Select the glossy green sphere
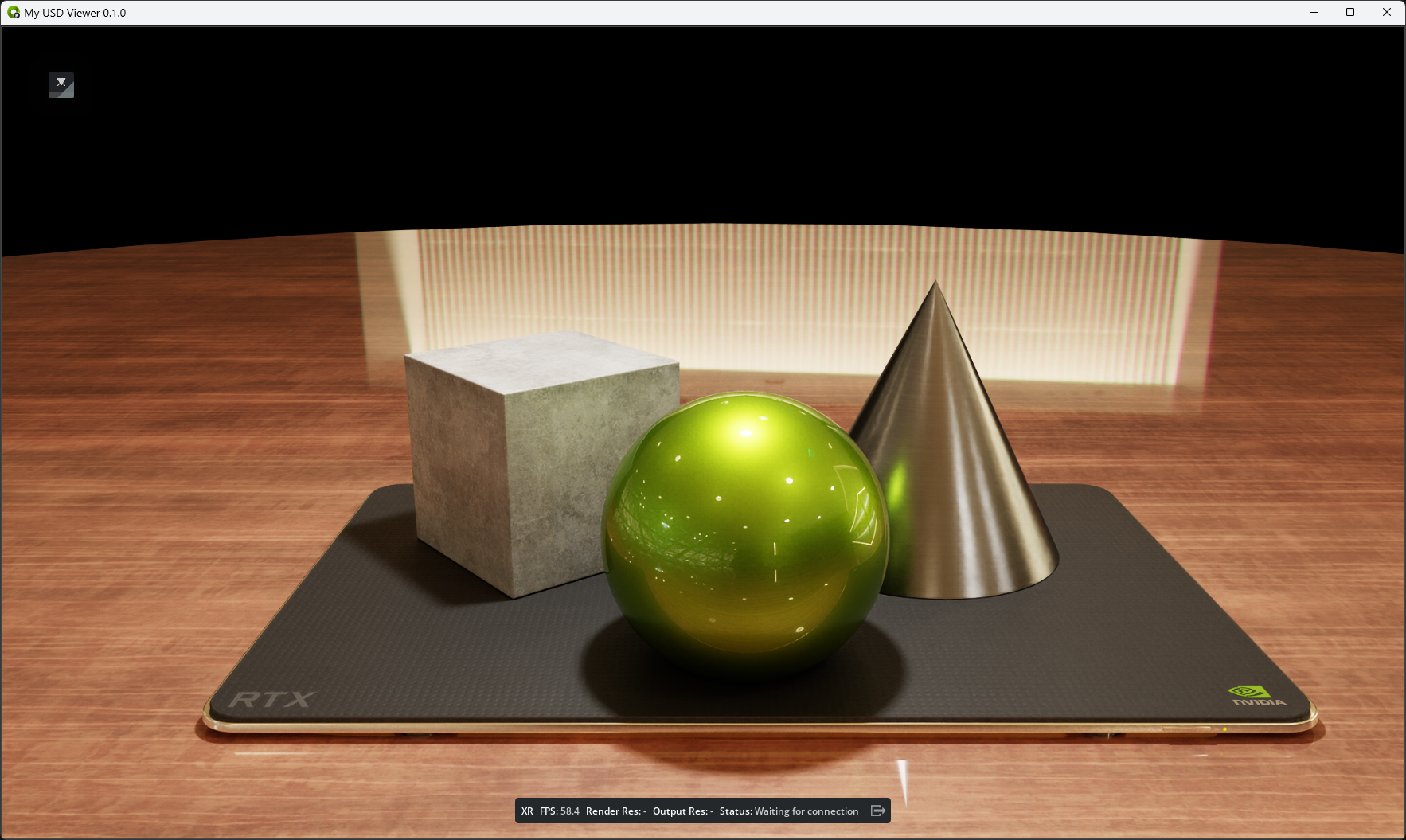This screenshot has height=840, width=1406. pyautogui.click(x=744, y=533)
